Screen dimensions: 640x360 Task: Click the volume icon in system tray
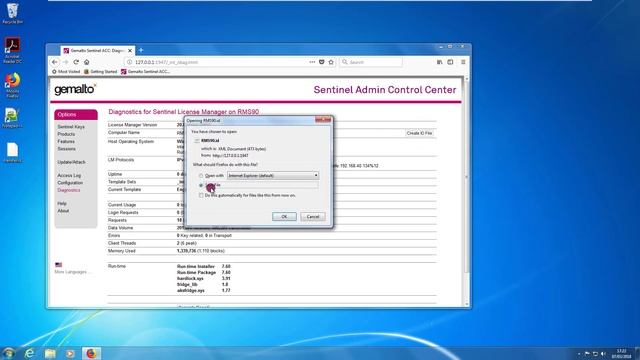click(603, 353)
